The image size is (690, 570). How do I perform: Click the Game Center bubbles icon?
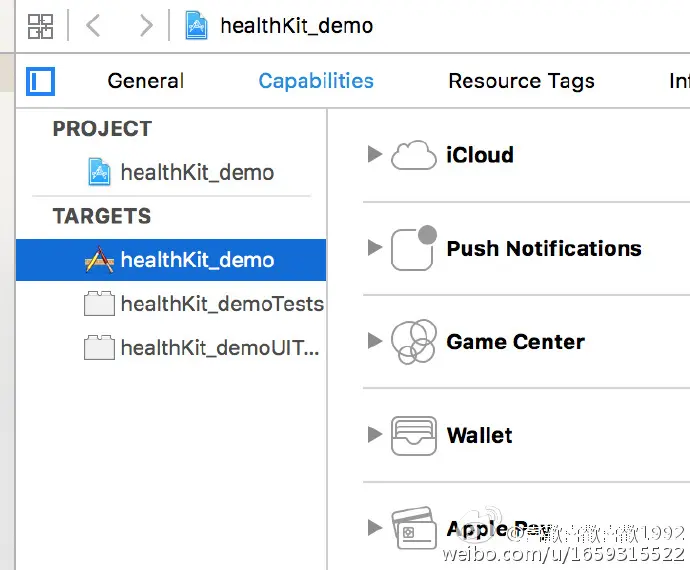click(x=414, y=342)
